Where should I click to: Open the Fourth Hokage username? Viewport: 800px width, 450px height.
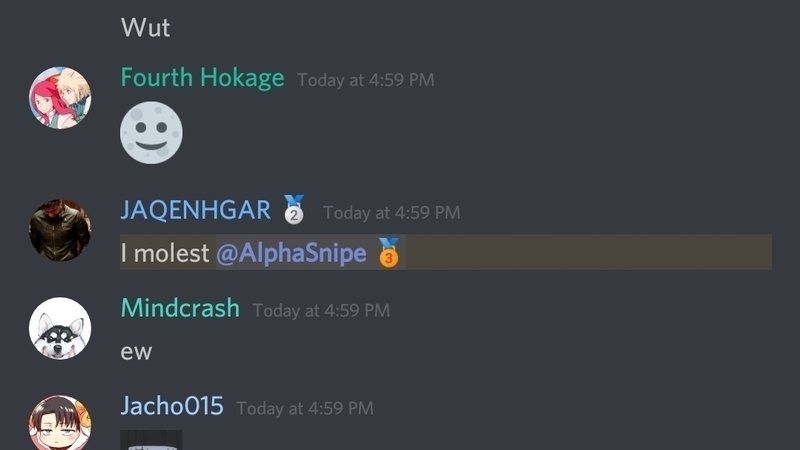point(202,78)
